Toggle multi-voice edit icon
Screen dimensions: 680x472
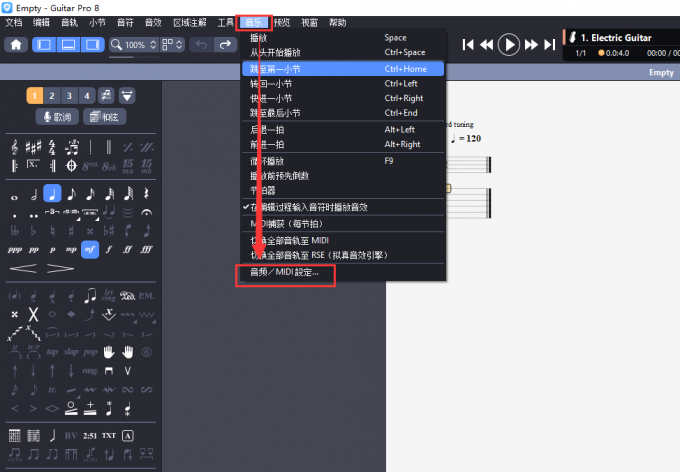tap(106, 95)
